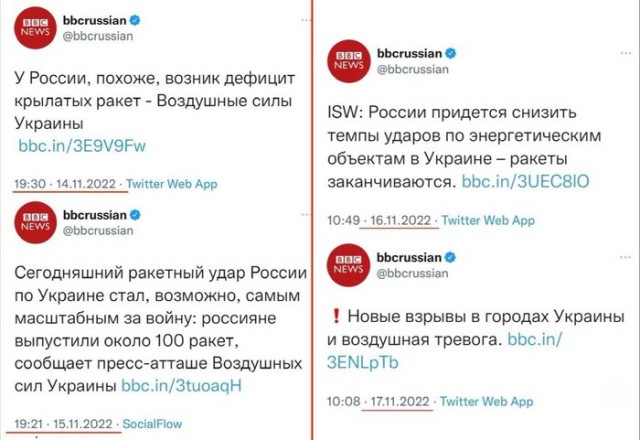The height and width of the screenshot is (440, 640).
Task: Click Twitter Web App on the 16.11.2022 tweet
Action: (489, 220)
